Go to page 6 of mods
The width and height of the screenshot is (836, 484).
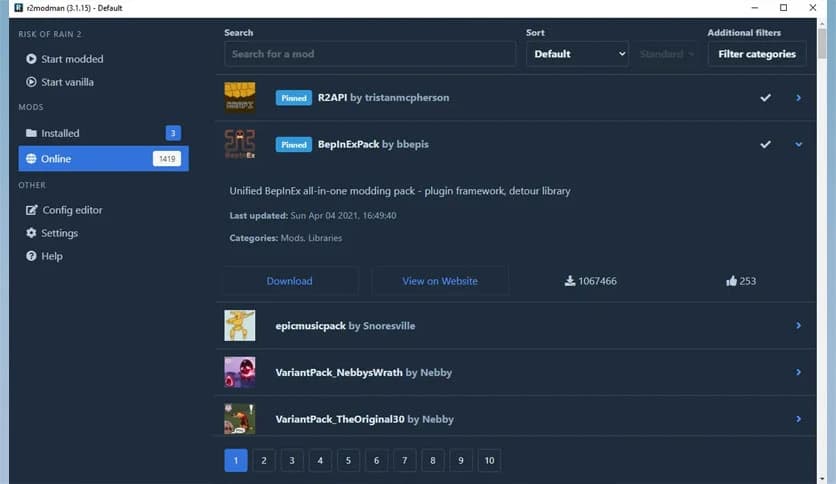[376, 460]
